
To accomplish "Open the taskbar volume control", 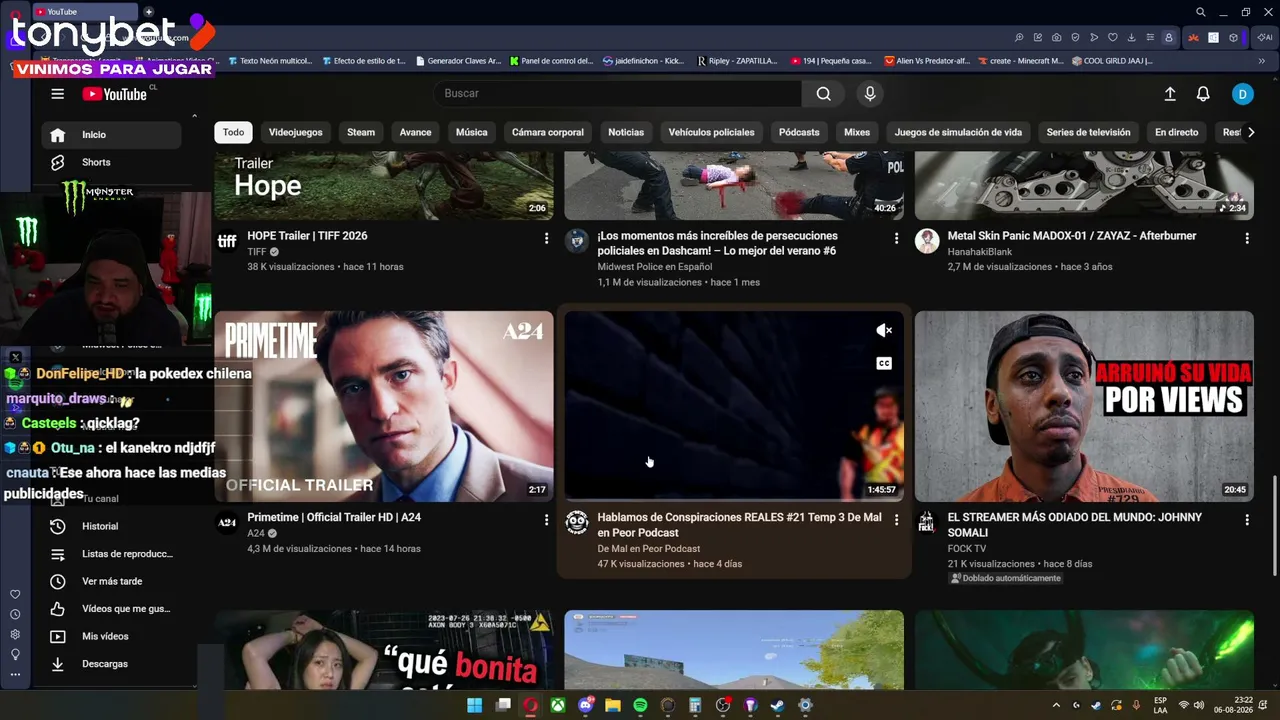I will click(x=1199, y=705).
